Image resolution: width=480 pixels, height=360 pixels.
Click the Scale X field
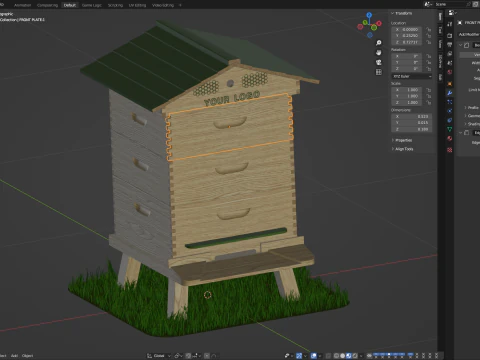coord(407,90)
